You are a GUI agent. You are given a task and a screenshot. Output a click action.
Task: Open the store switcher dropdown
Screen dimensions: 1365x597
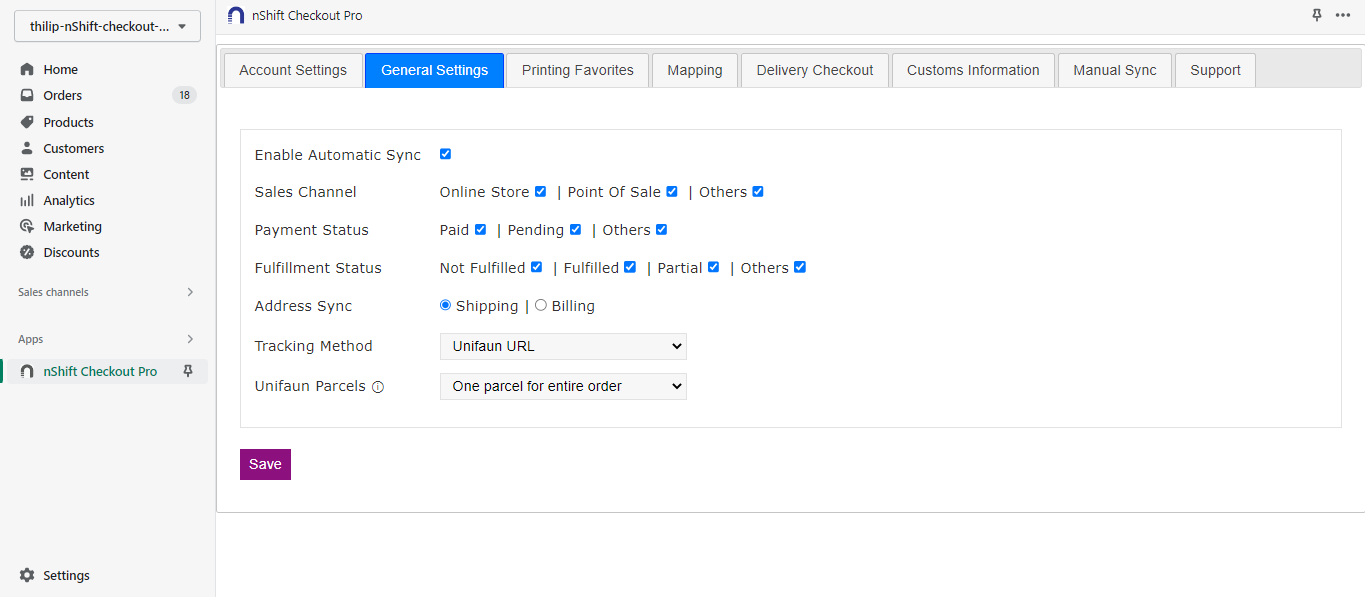click(107, 27)
